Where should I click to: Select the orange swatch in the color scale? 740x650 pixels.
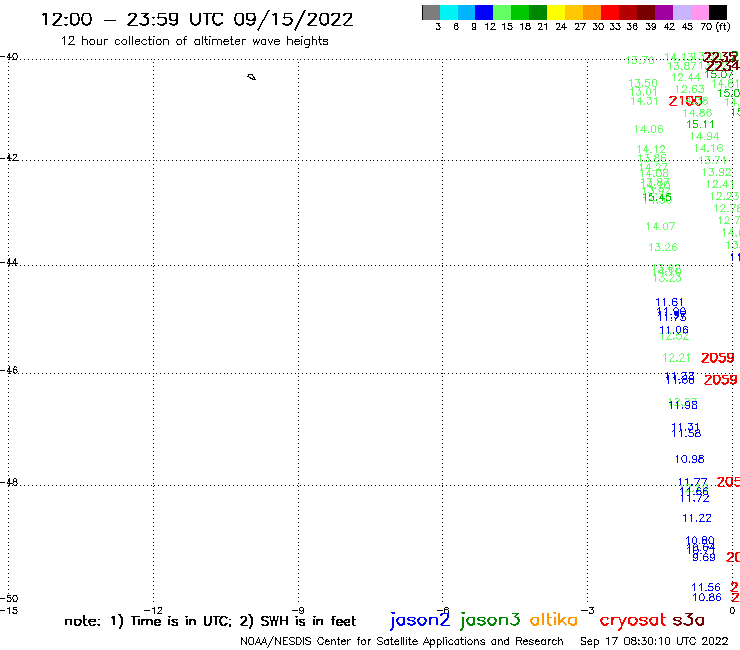pyautogui.click(x=592, y=12)
